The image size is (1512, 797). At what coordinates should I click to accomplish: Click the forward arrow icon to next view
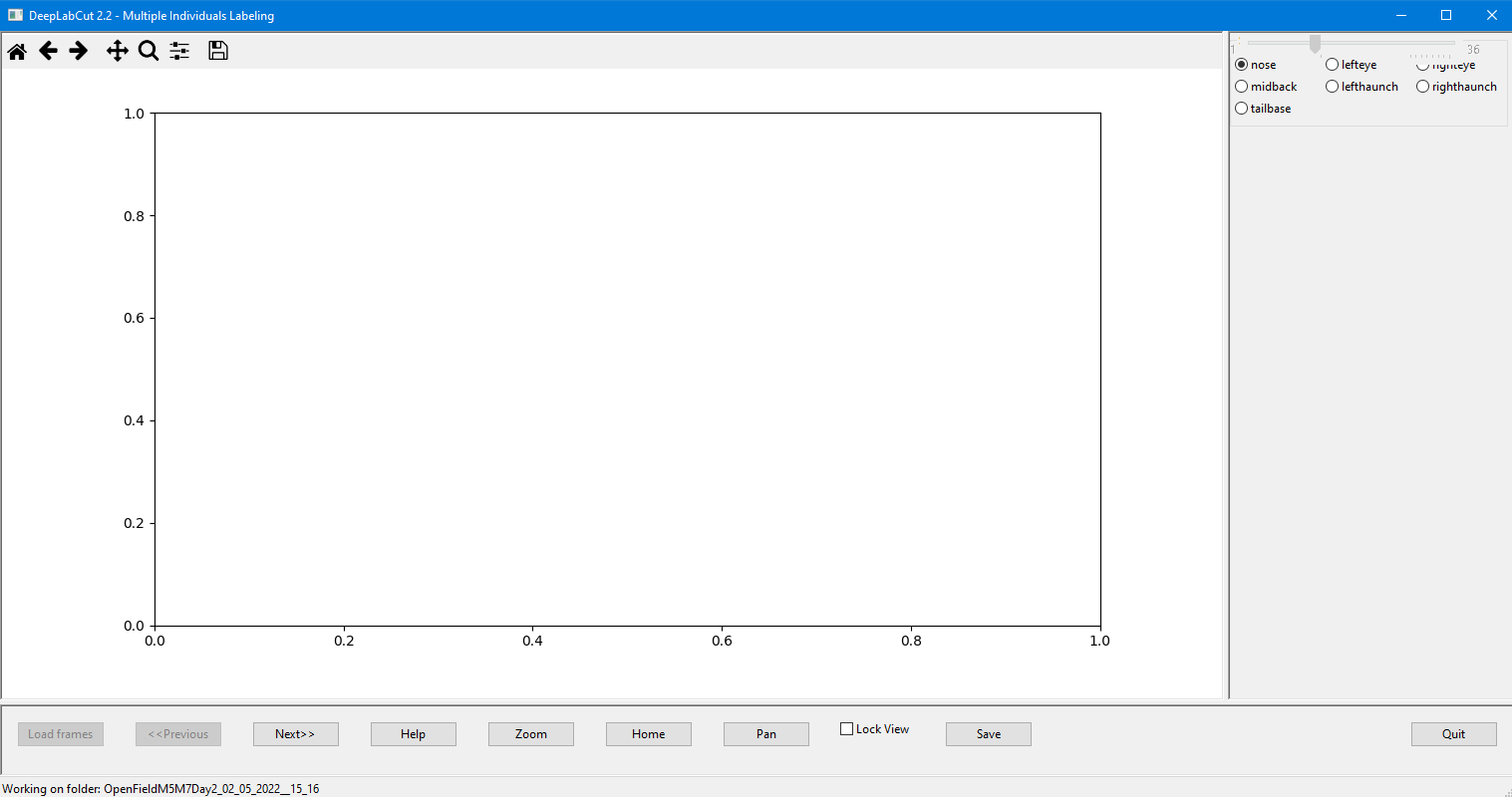(79, 50)
